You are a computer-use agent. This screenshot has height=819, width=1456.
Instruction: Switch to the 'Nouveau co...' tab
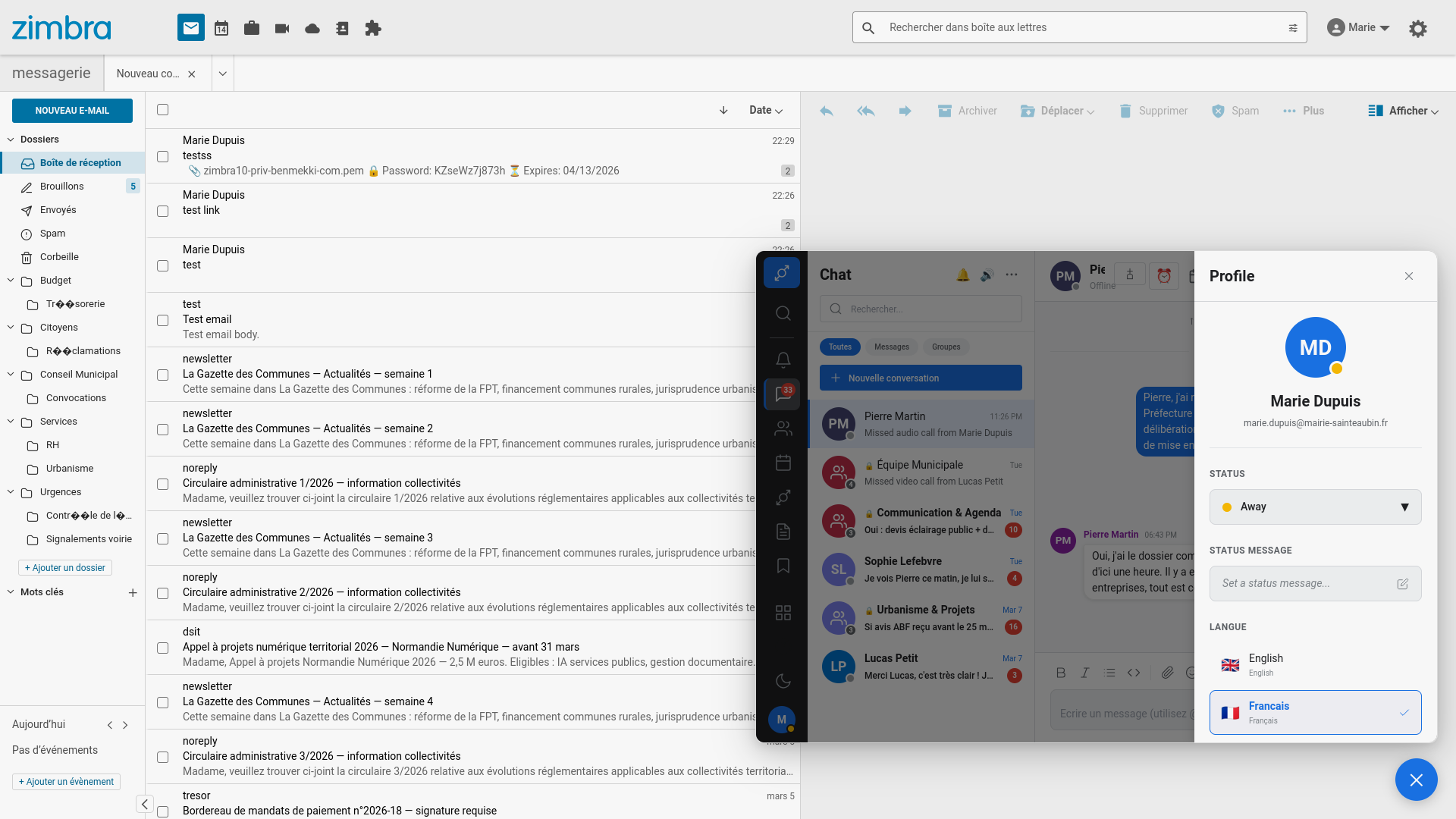click(149, 74)
